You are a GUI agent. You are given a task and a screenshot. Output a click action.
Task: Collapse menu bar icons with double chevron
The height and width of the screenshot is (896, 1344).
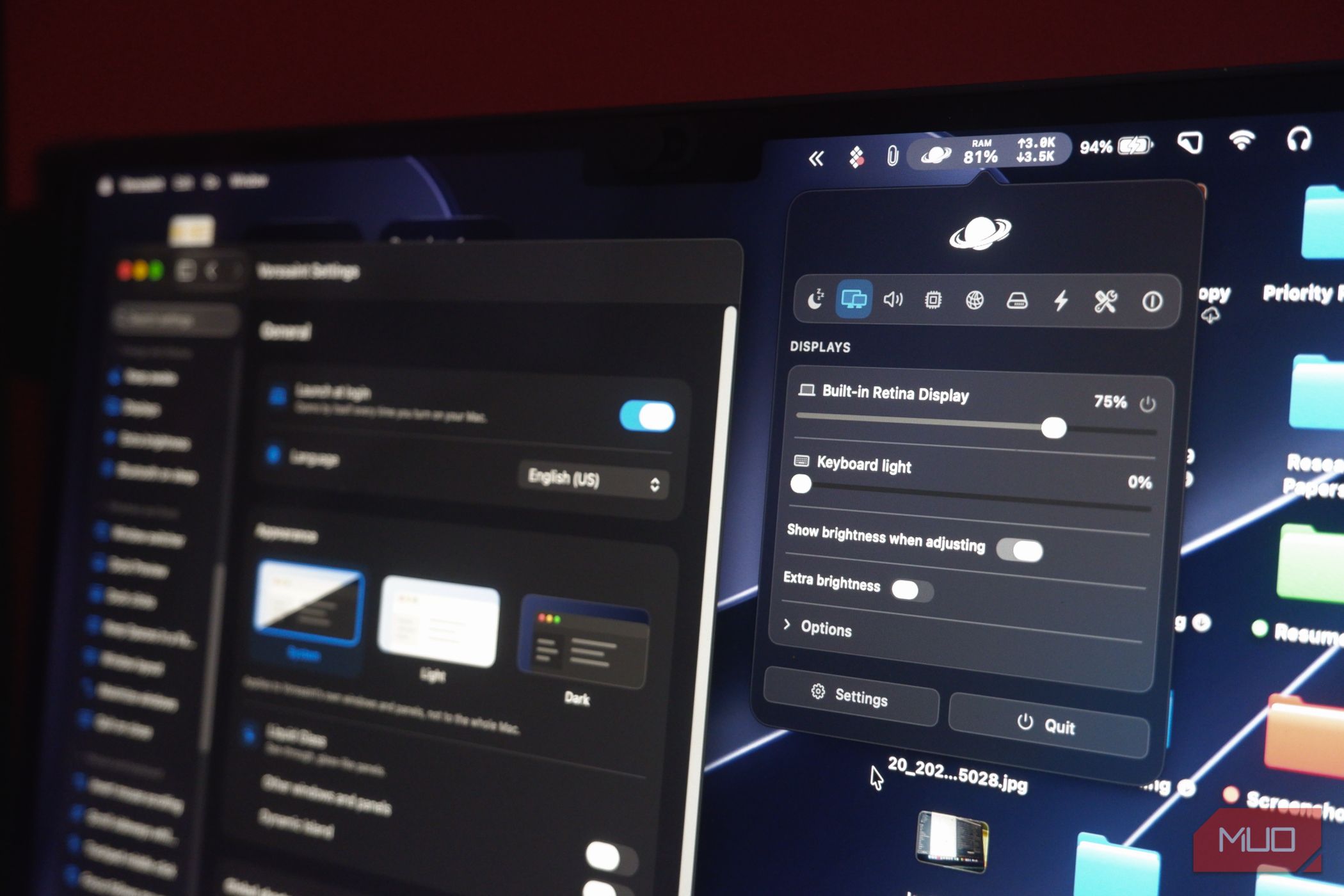click(815, 158)
